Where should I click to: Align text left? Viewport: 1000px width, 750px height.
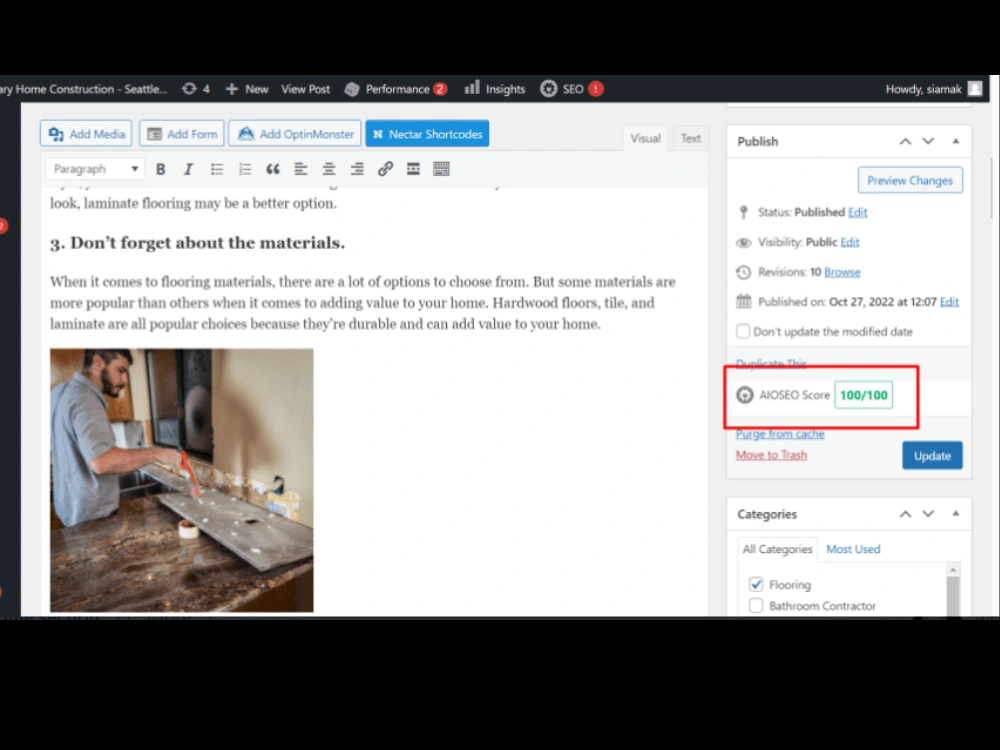300,169
